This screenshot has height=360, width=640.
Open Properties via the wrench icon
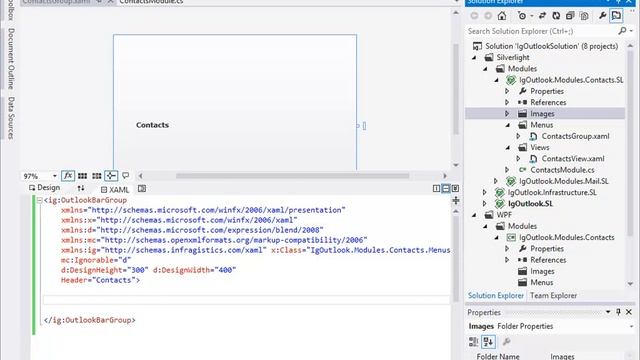click(x=602, y=16)
